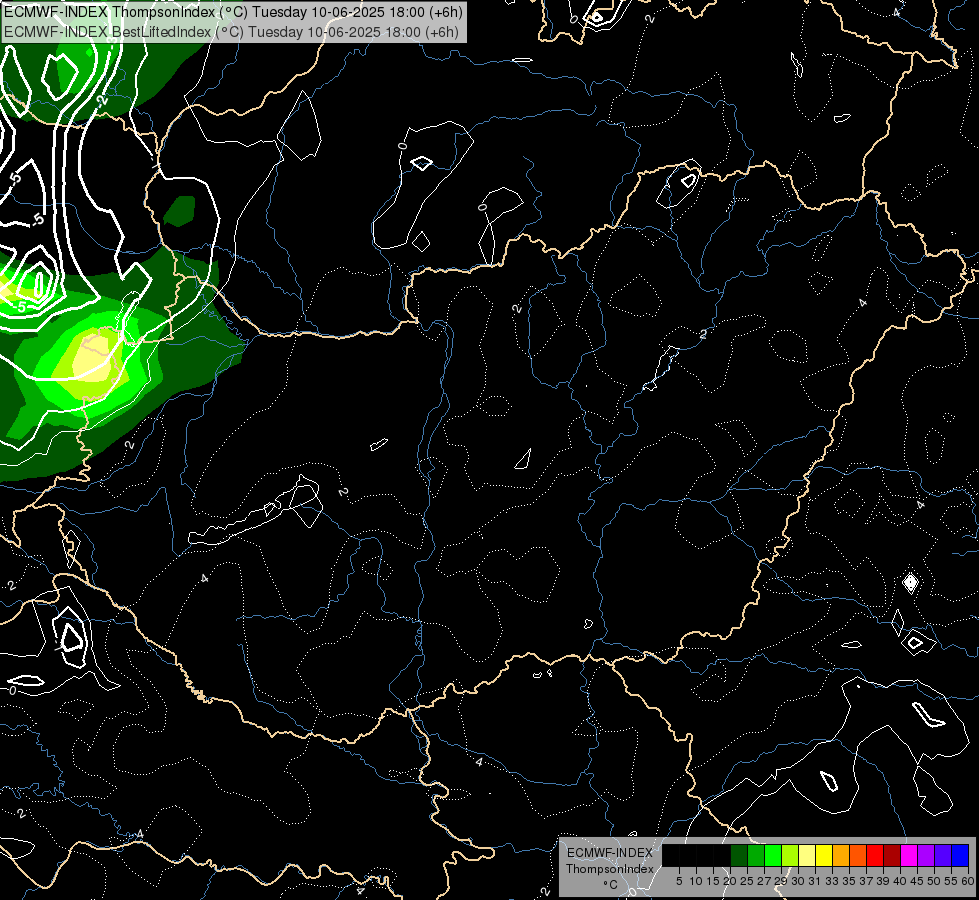Click the legend scale value '37'
979x900 pixels.
click(x=867, y=881)
